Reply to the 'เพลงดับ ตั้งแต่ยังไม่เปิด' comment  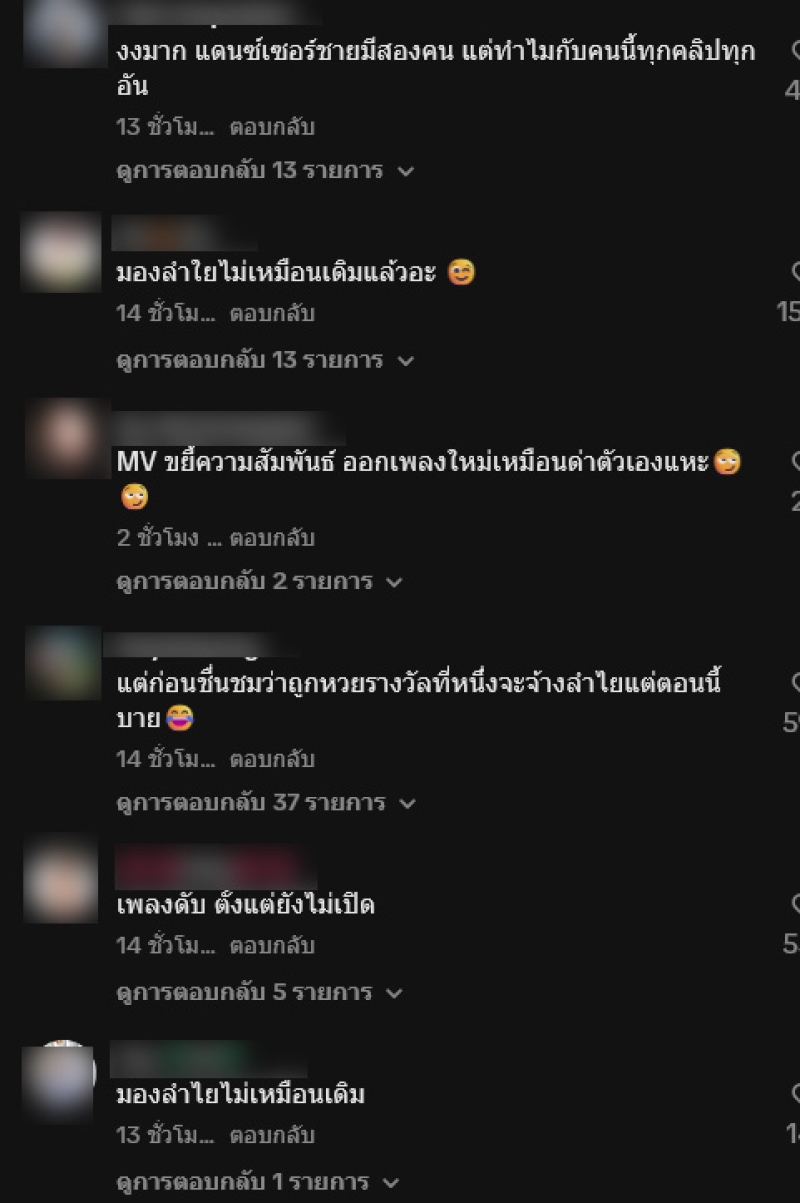pos(272,945)
